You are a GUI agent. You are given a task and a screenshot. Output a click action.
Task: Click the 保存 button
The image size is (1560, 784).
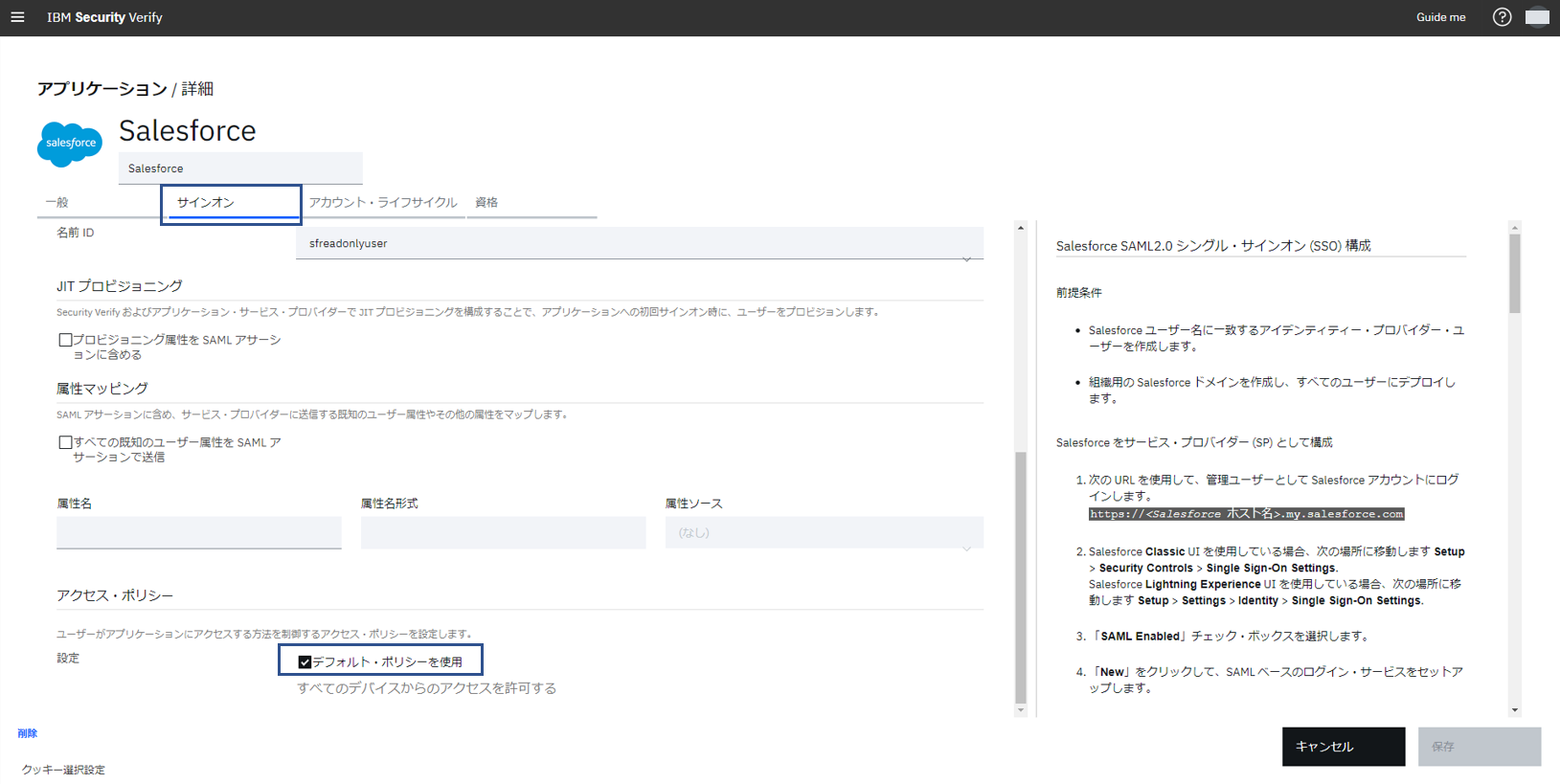coord(1480,747)
